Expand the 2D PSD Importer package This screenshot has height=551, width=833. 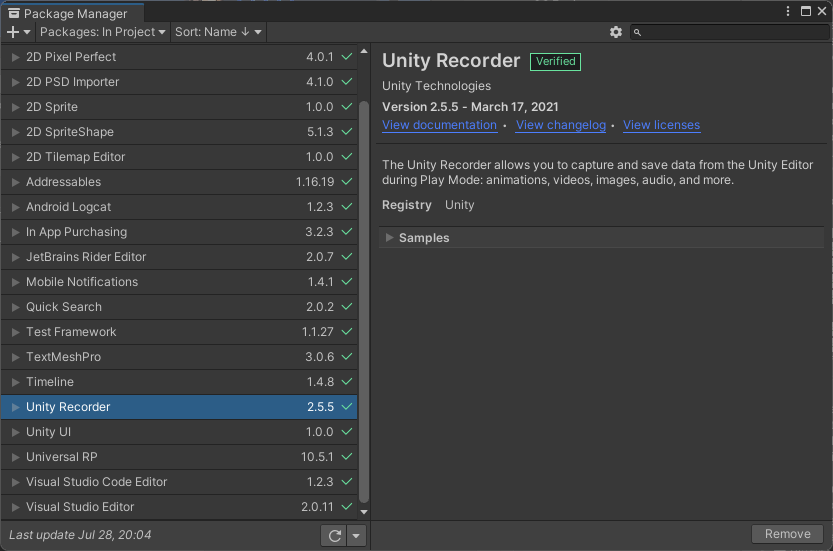point(15,82)
